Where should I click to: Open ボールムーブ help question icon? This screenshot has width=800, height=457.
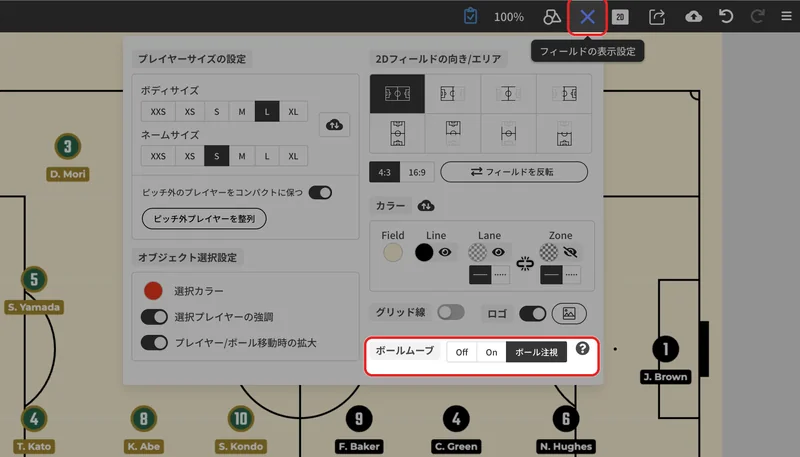point(582,348)
